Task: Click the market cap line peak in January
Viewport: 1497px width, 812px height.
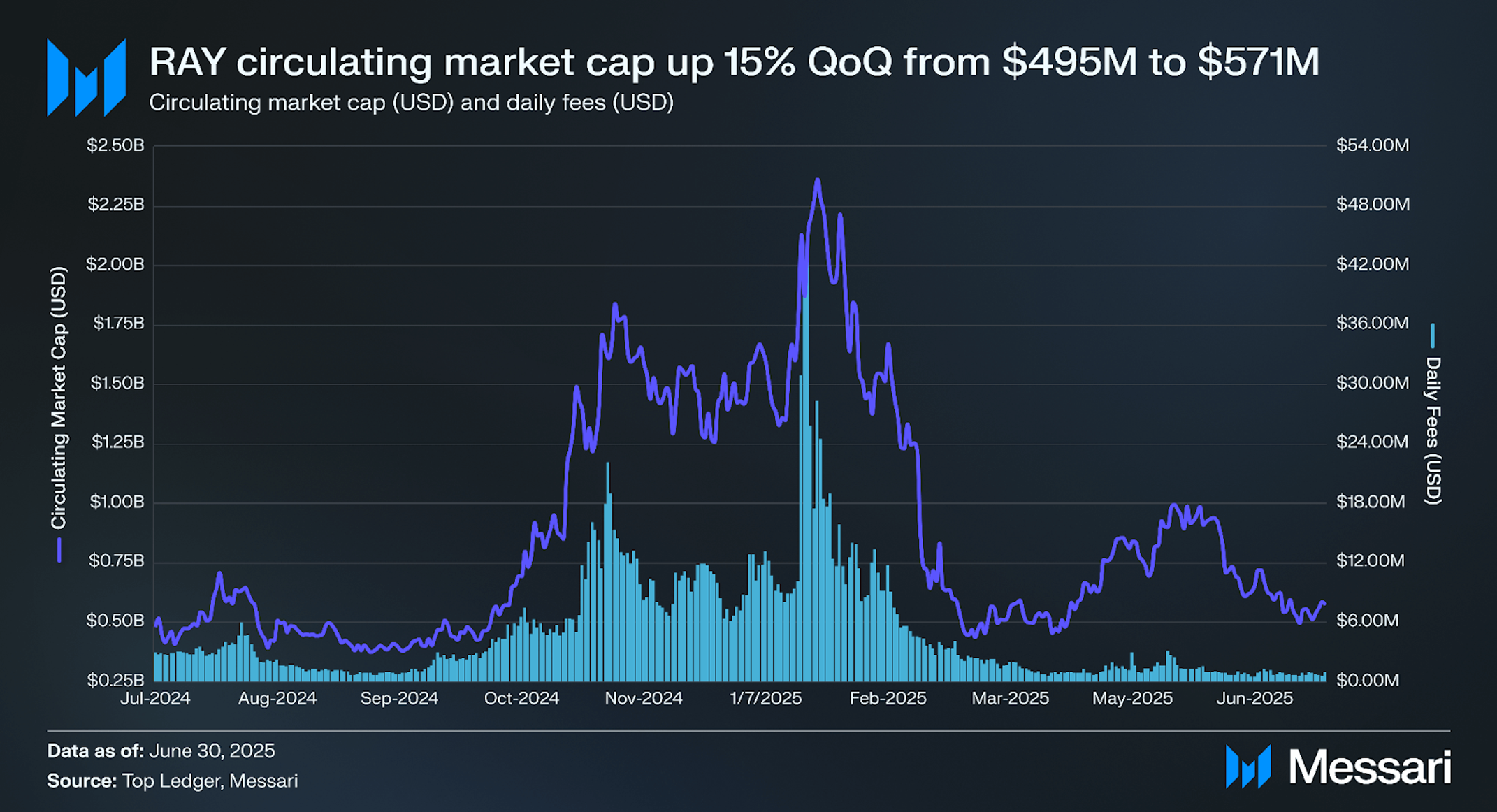Action: pos(818,182)
